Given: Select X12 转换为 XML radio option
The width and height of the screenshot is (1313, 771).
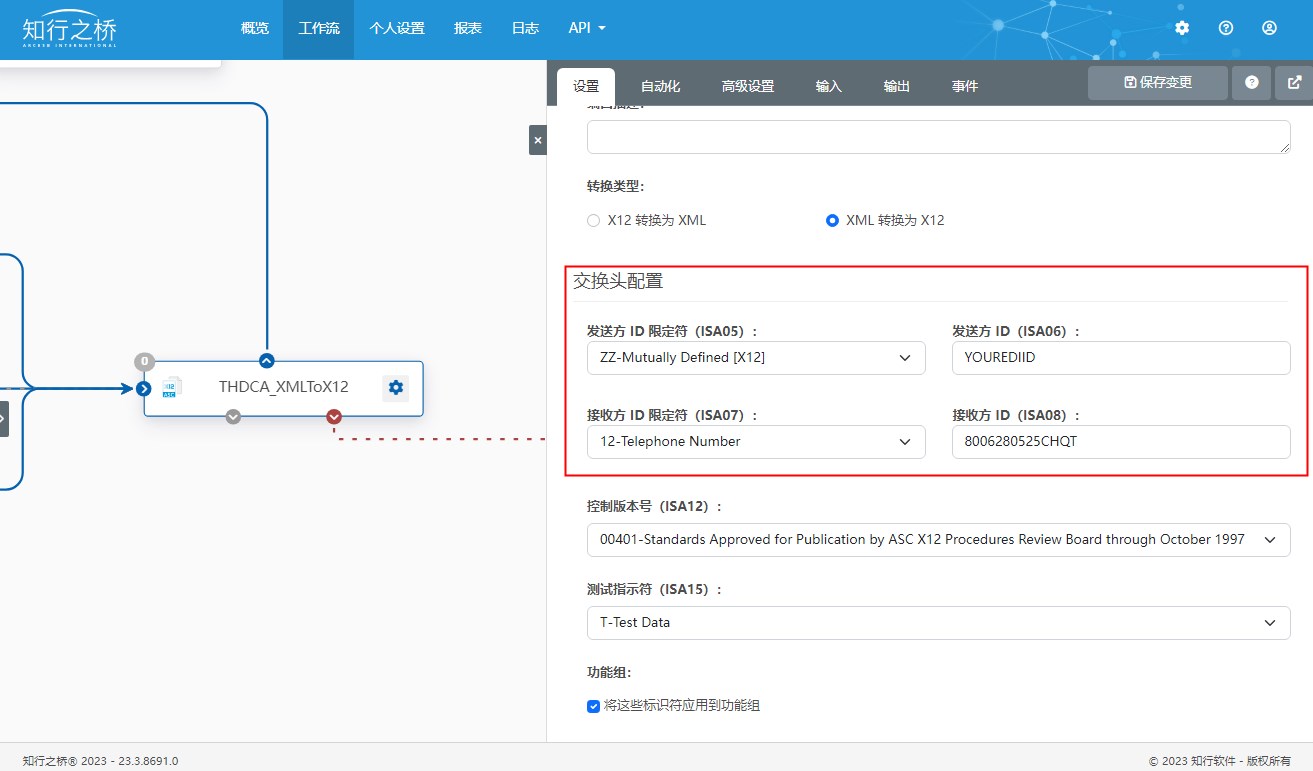Looking at the screenshot, I should 593,220.
